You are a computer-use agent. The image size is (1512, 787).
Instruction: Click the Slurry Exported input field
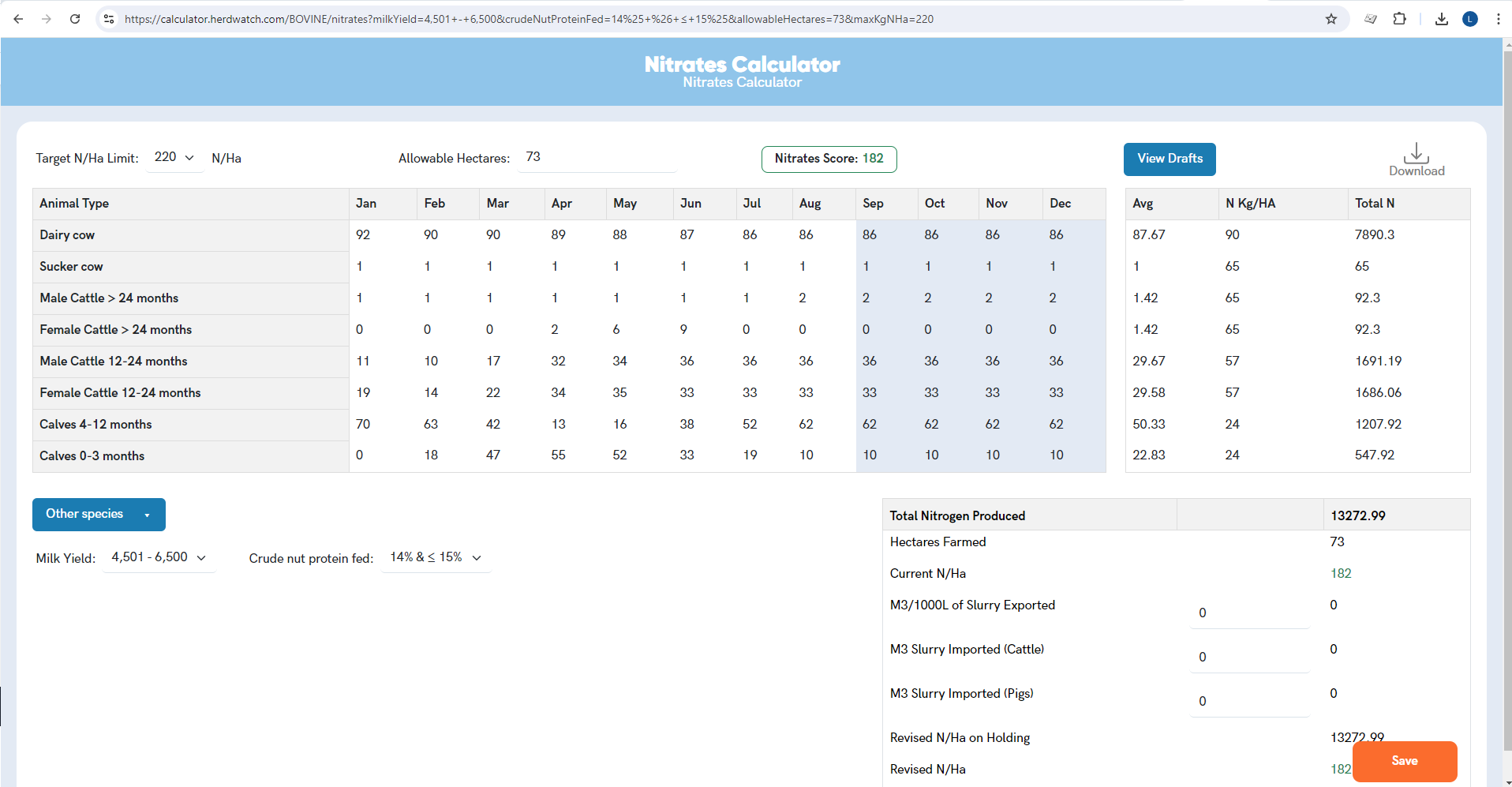pyautogui.click(x=1250, y=613)
